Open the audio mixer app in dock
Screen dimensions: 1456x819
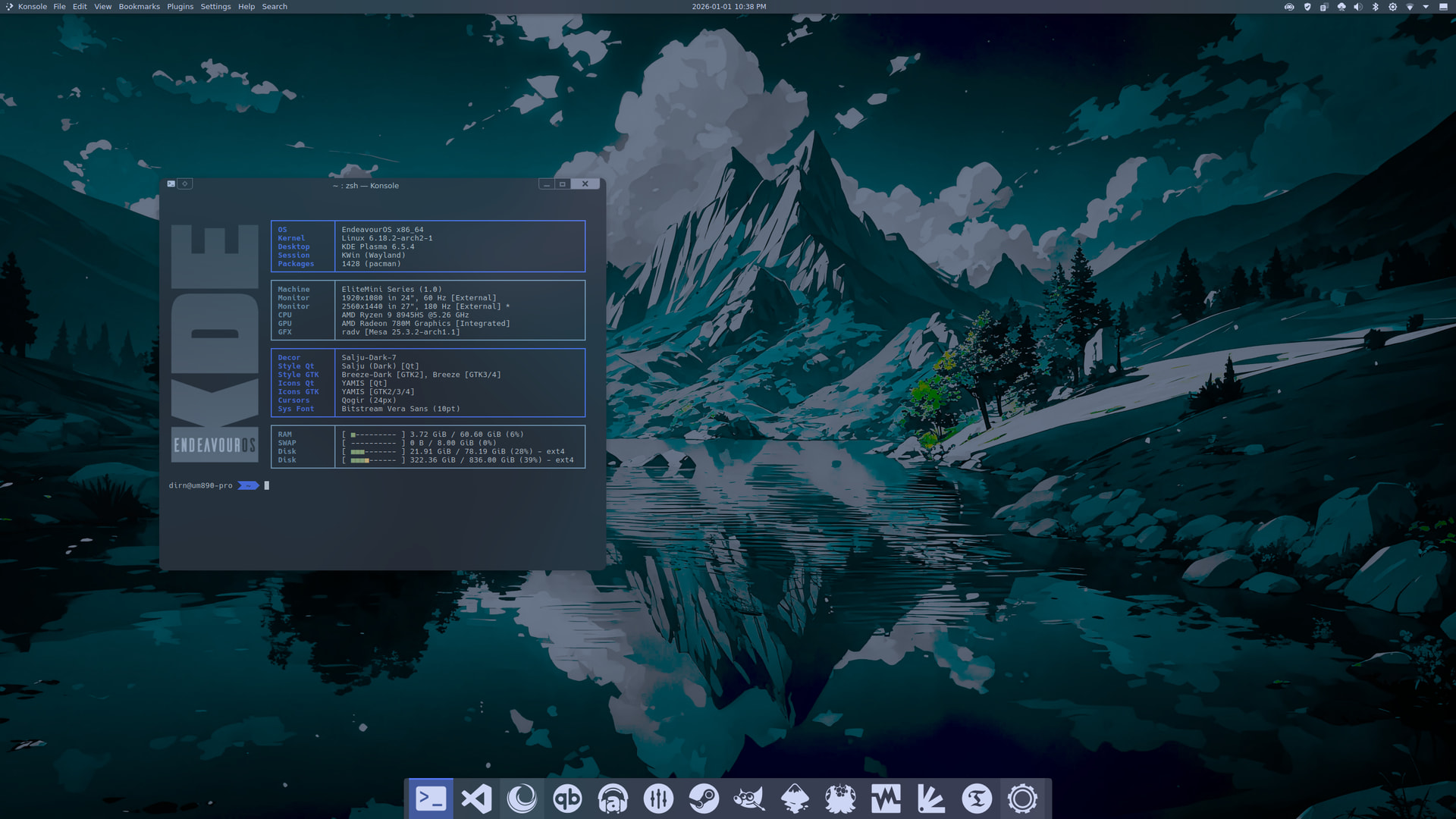point(658,799)
